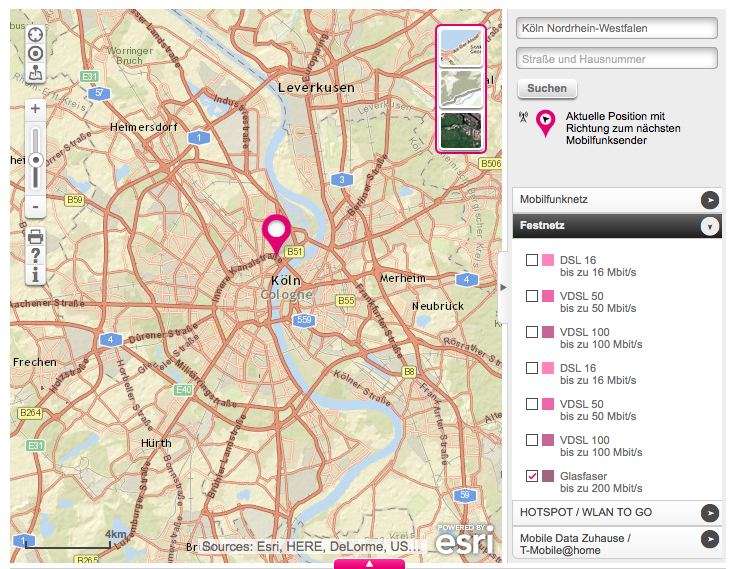The image size is (732, 569).
Task: Click the B59 road shield
Action: 74,200
